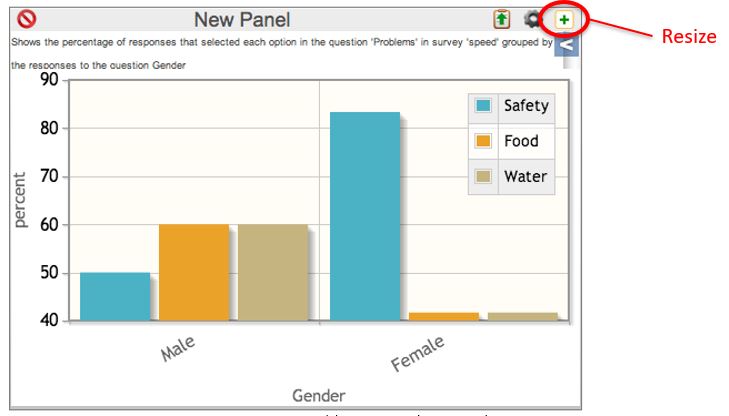729x416 pixels.
Task: Click the Female axis label
Action: (417, 353)
